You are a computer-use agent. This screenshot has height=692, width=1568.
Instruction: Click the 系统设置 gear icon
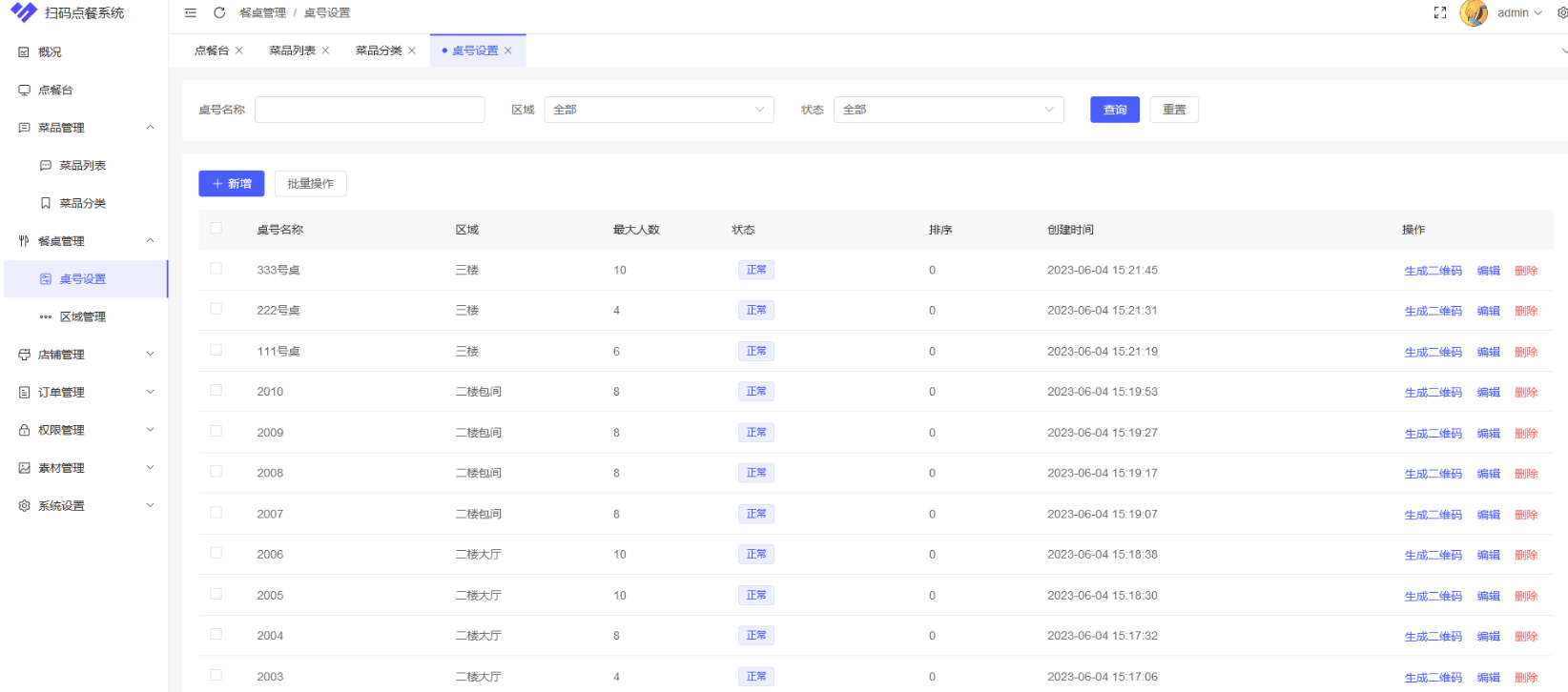tap(24, 506)
